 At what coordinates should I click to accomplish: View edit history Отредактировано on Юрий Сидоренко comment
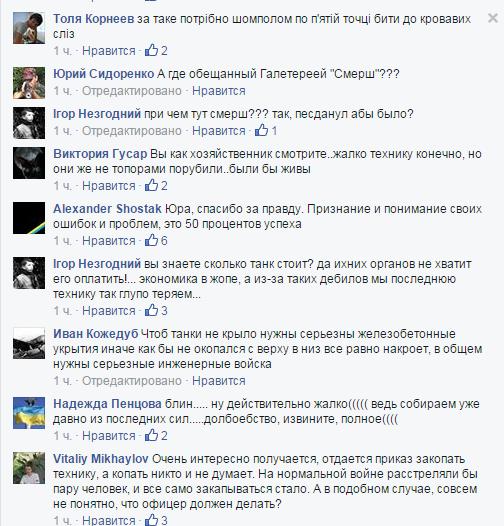click(132, 91)
